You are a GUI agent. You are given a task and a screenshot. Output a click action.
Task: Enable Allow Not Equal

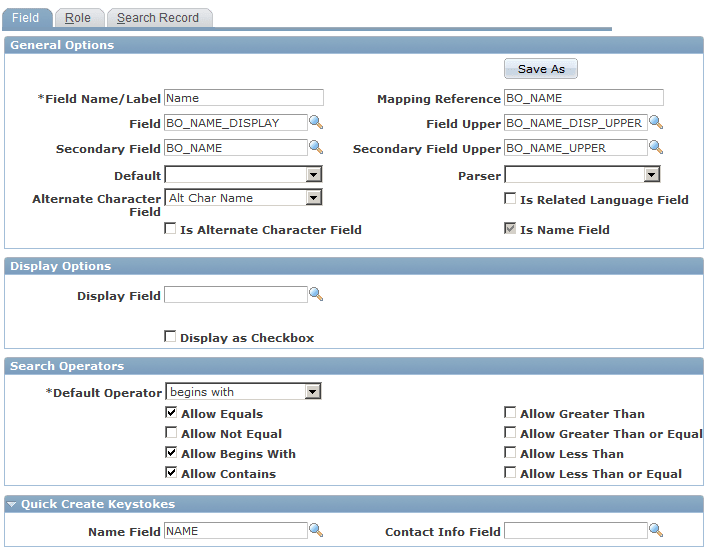171,432
